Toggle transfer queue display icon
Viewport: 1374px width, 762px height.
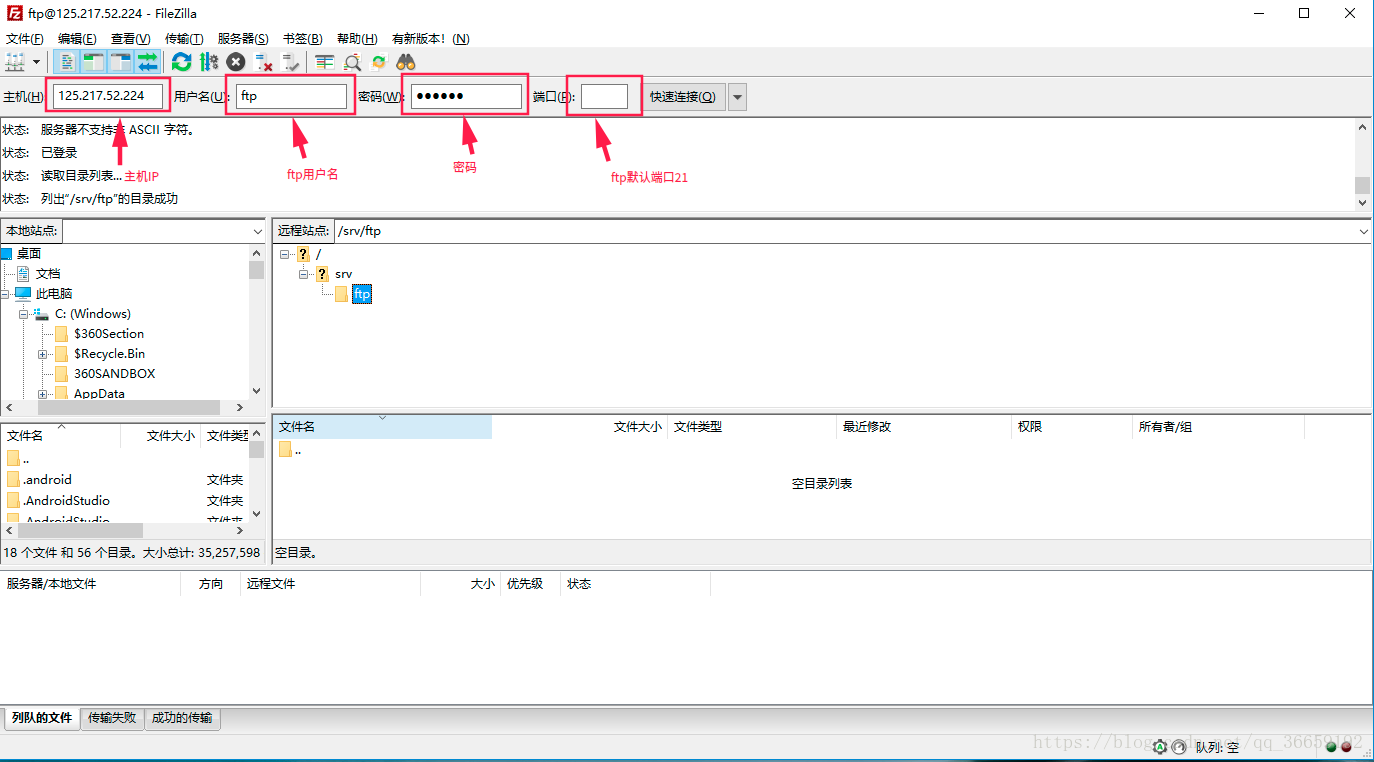(x=148, y=62)
